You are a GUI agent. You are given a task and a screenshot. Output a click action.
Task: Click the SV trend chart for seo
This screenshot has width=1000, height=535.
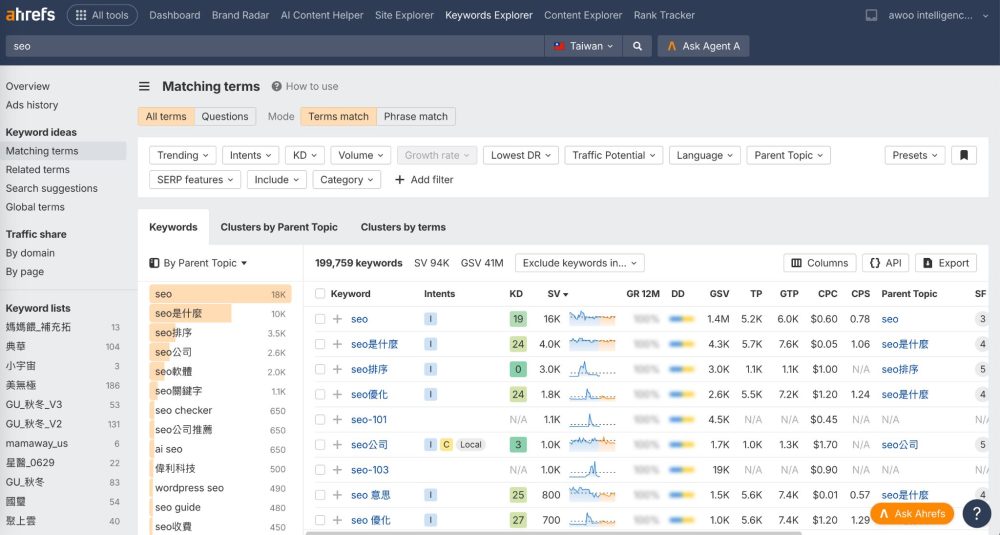point(592,318)
